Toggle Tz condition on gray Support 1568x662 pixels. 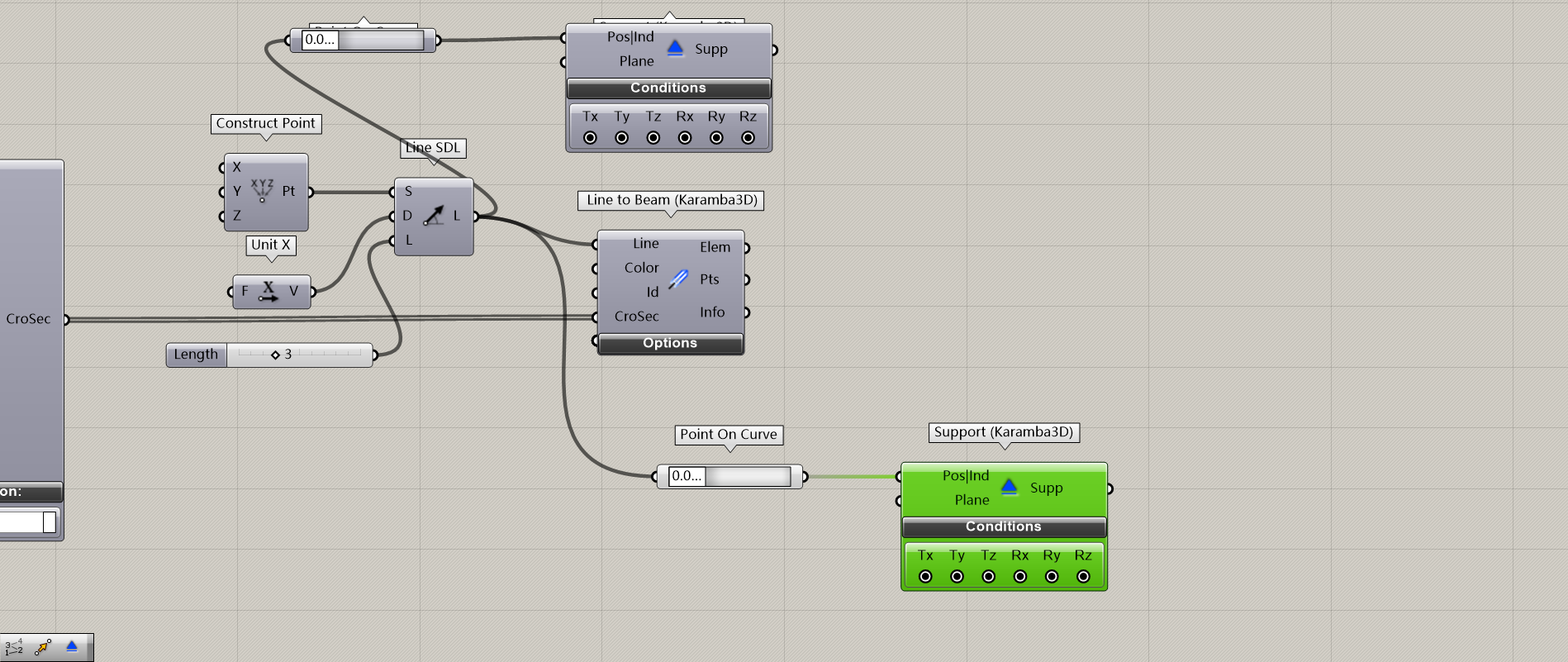(653, 138)
